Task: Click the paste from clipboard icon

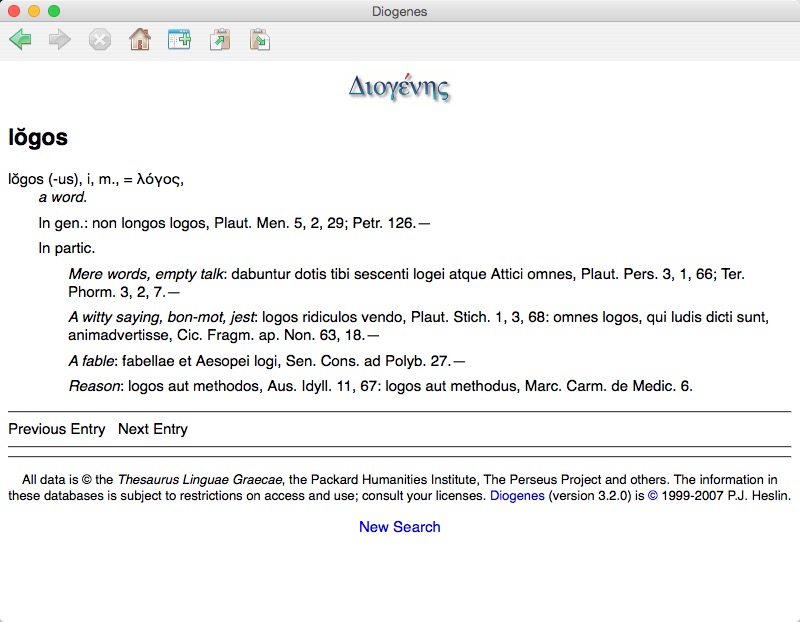Action: (259, 40)
